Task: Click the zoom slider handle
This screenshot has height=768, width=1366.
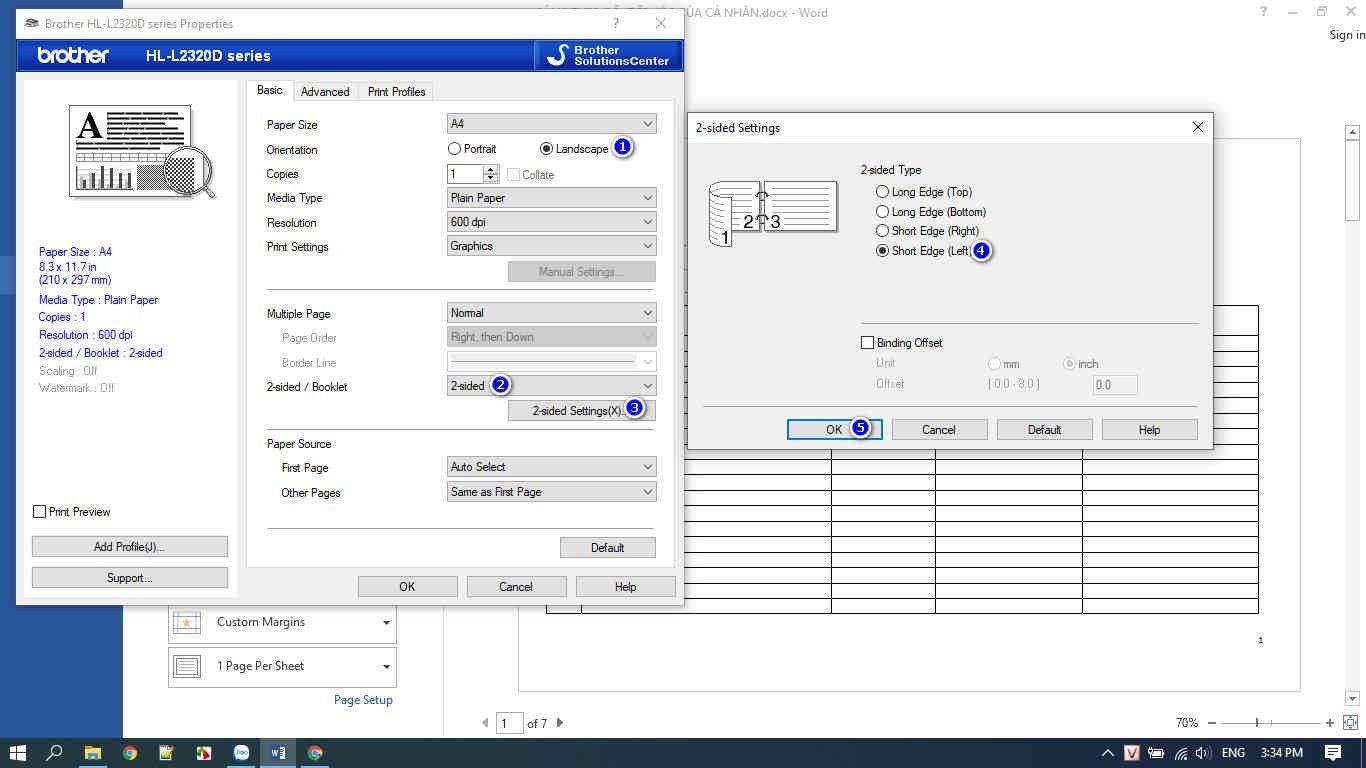Action: (1257, 723)
